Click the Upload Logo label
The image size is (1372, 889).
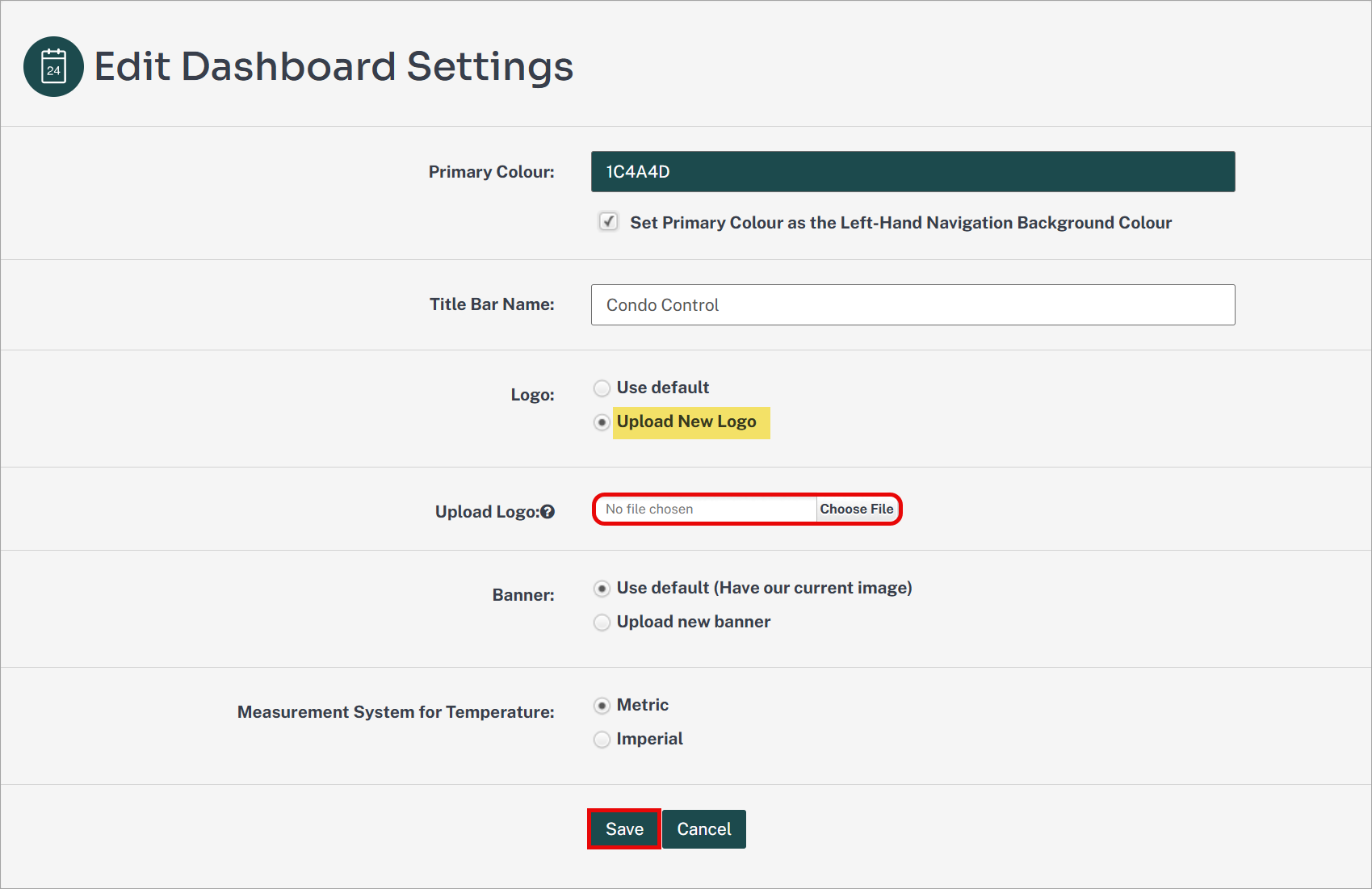pos(487,512)
